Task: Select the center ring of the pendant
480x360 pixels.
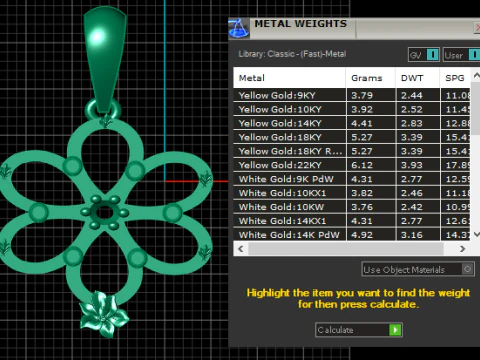Action: [x=105, y=212]
